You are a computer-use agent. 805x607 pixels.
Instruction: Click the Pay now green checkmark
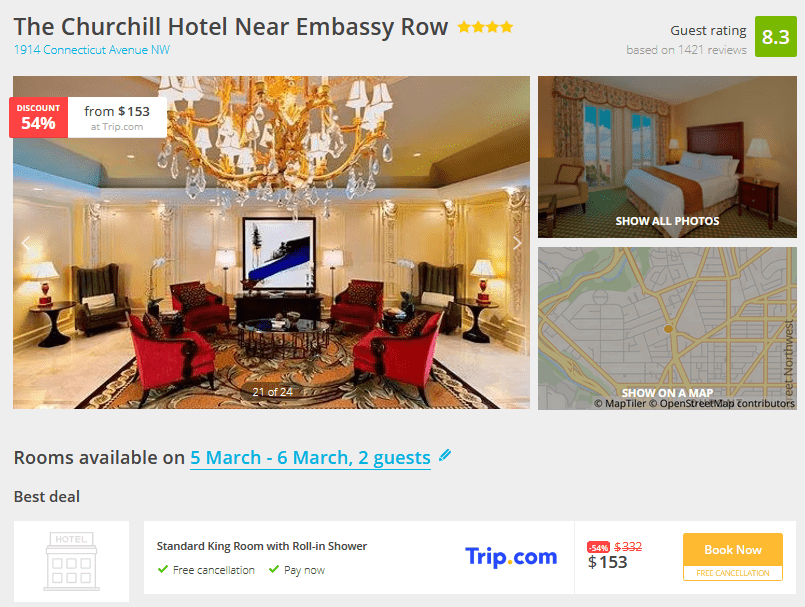(274, 569)
